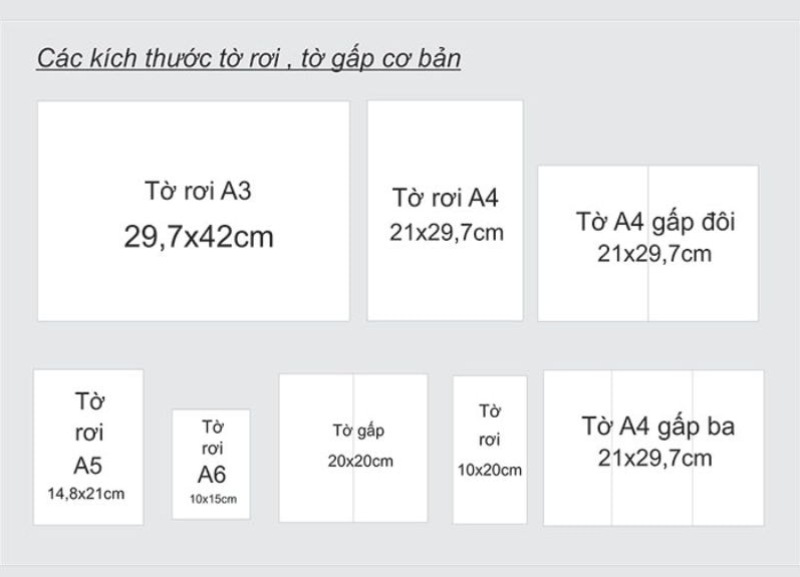
Task: Select the Tờ A4 gấp đôi label
Action: point(655,221)
